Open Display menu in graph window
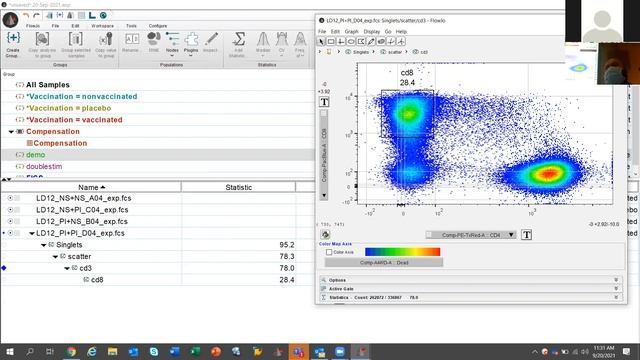Viewport: 640px width, 360px height. tap(371, 31)
